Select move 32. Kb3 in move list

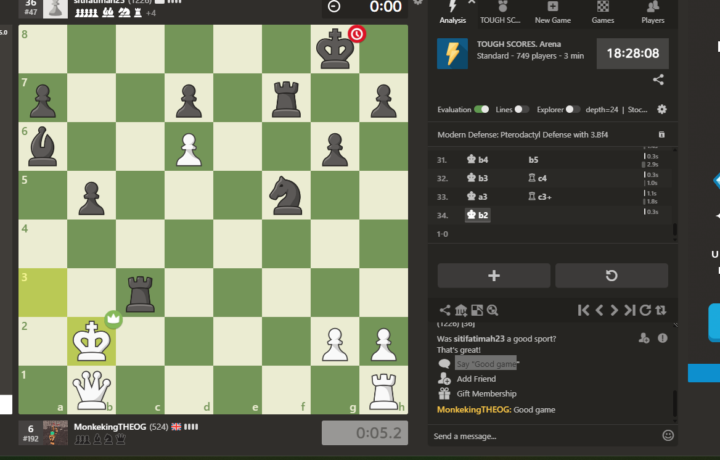477,178
